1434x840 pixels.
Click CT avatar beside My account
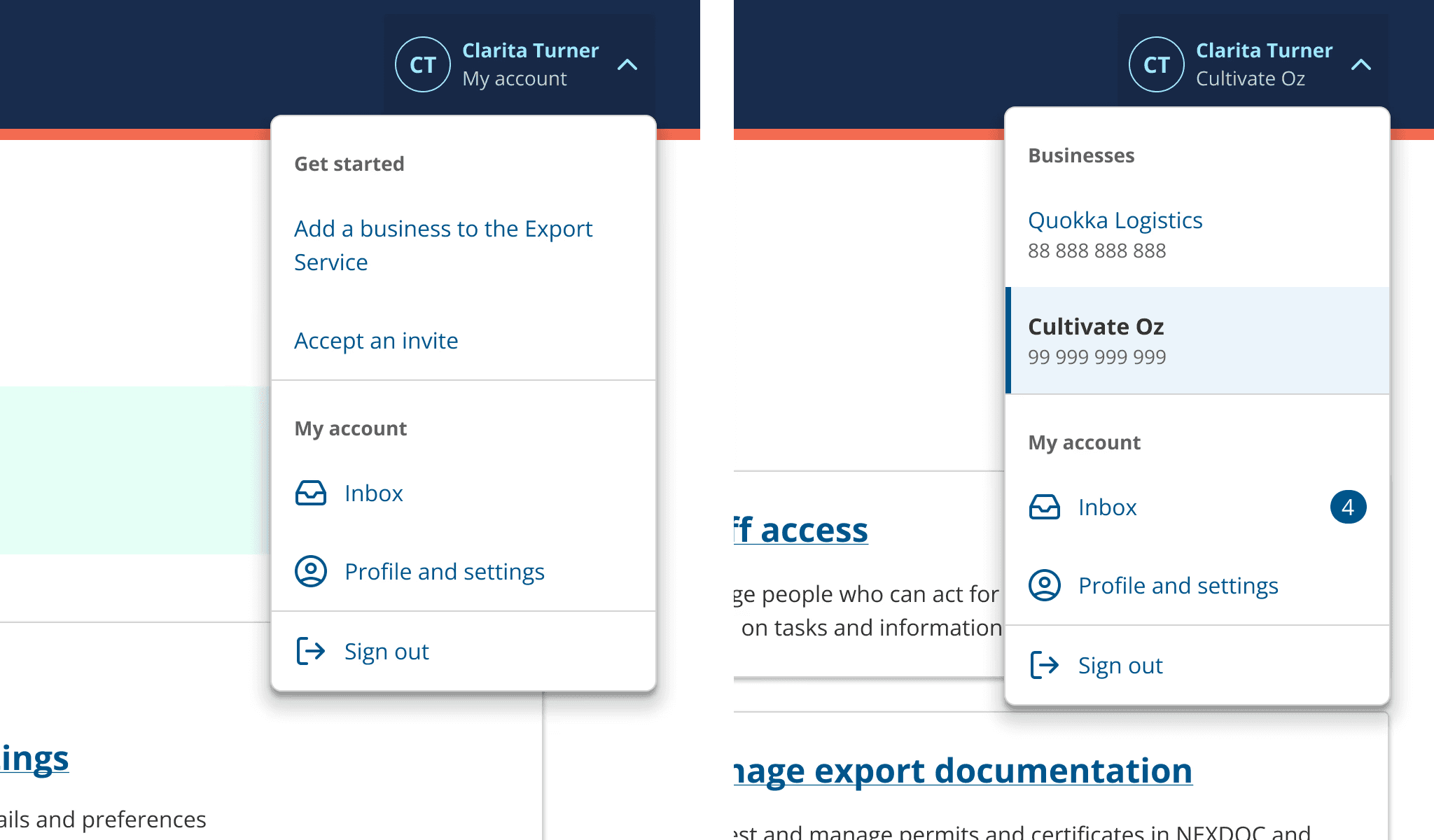(422, 64)
